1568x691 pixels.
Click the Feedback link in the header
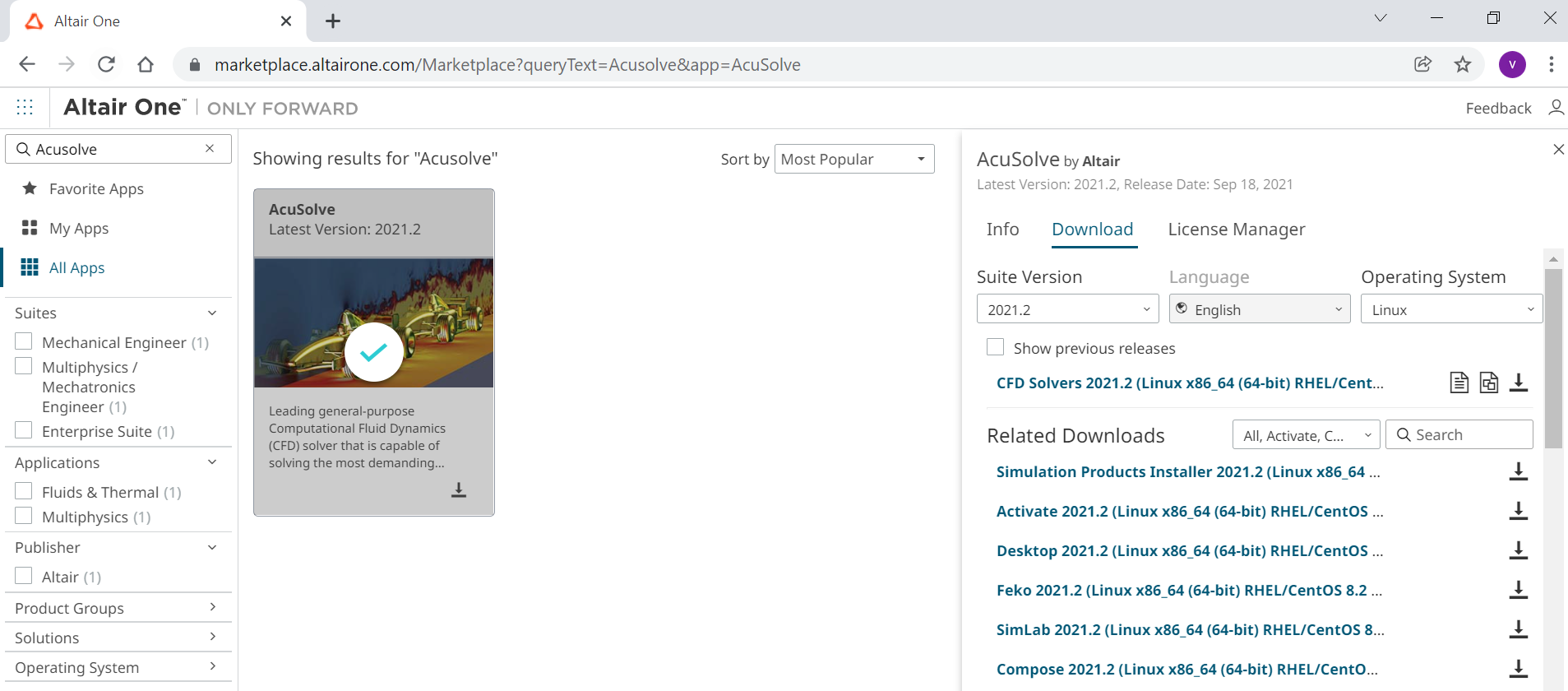(x=1498, y=108)
